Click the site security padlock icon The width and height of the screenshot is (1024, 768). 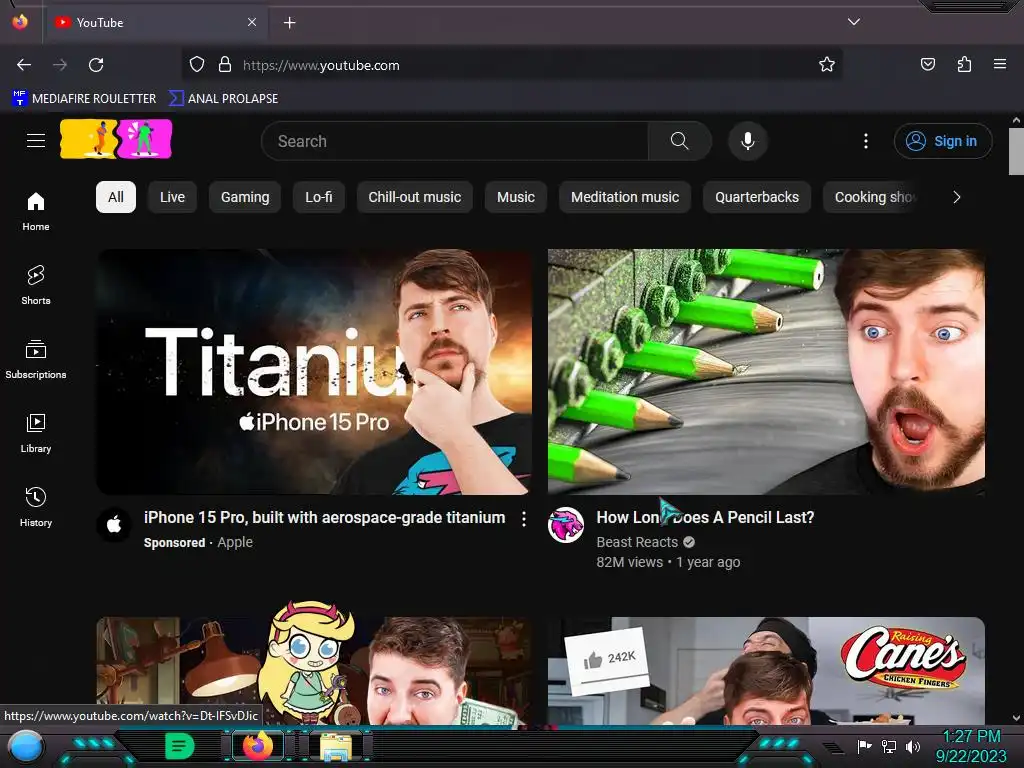click(x=225, y=65)
